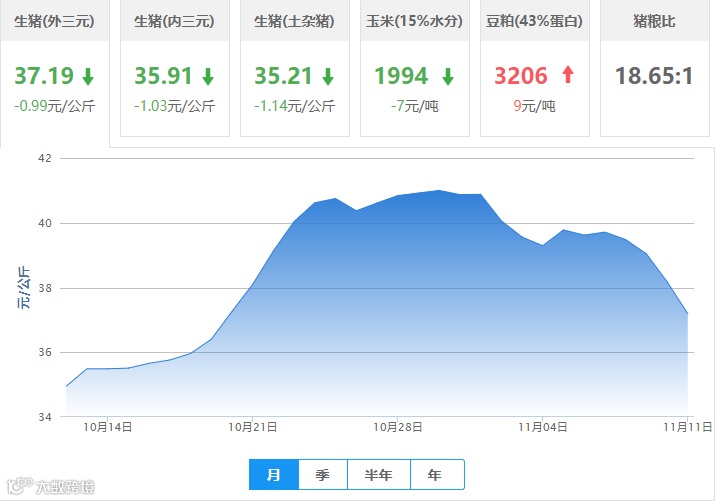Click the 元/公斤 y-axis title
The width and height of the screenshot is (716, 501).
click(24, 288)
